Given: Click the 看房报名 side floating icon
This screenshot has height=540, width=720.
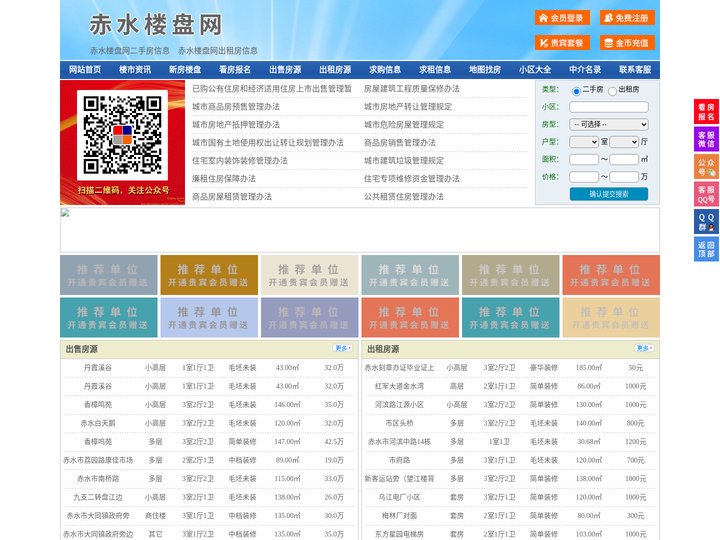Looking at the screenshot, I should (x=706, y=112).
